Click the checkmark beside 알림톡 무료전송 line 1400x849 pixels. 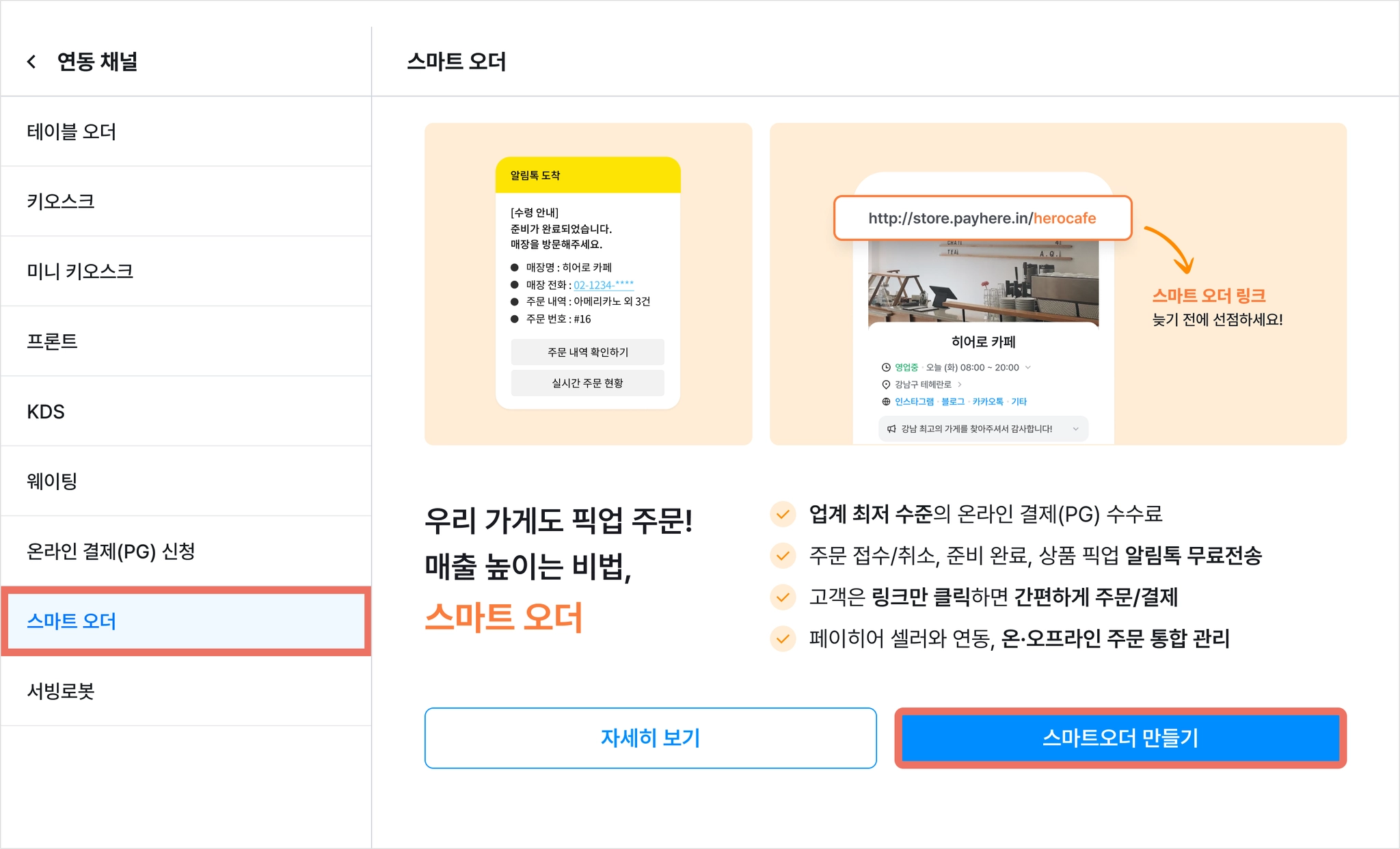(783, 556)
